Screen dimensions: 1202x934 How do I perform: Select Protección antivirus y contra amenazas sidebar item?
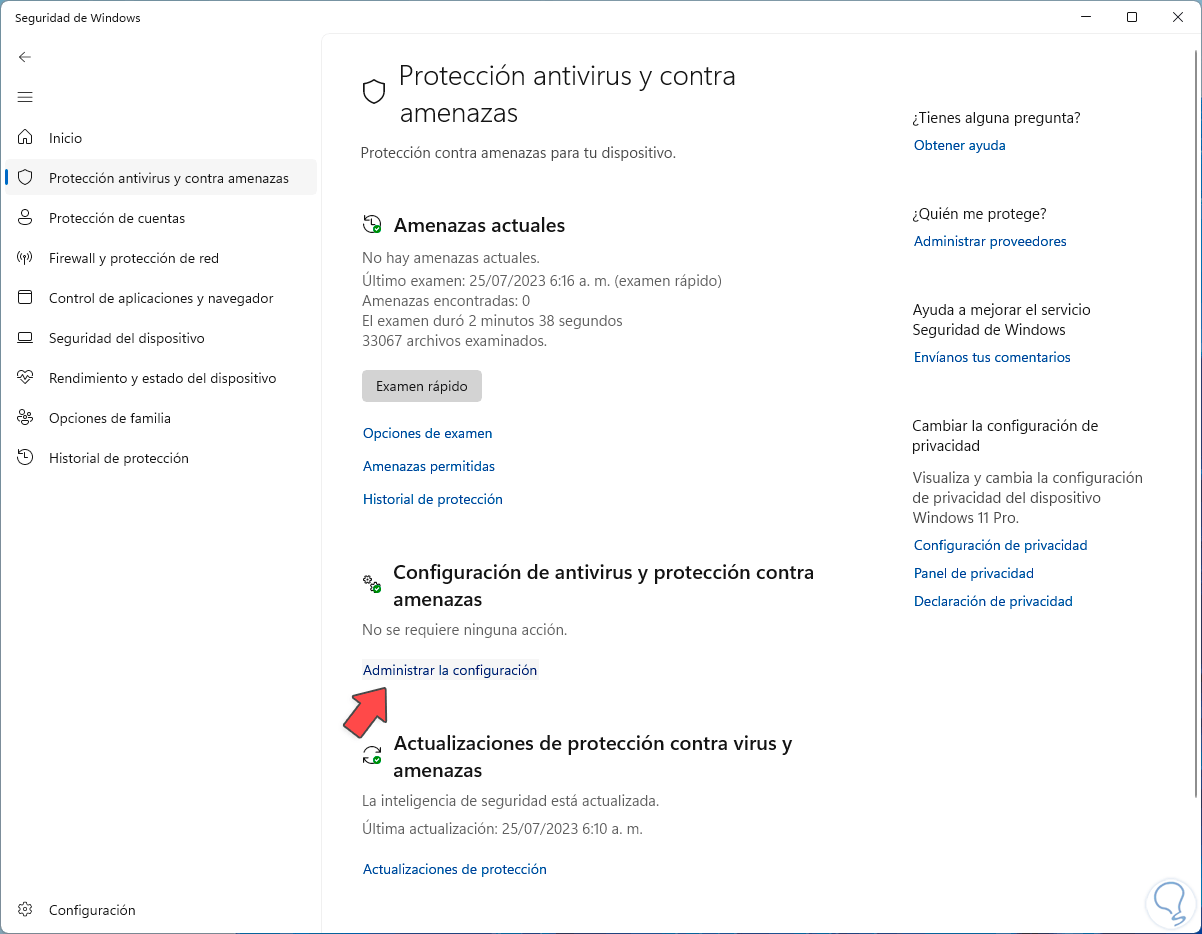pos(168,178)
